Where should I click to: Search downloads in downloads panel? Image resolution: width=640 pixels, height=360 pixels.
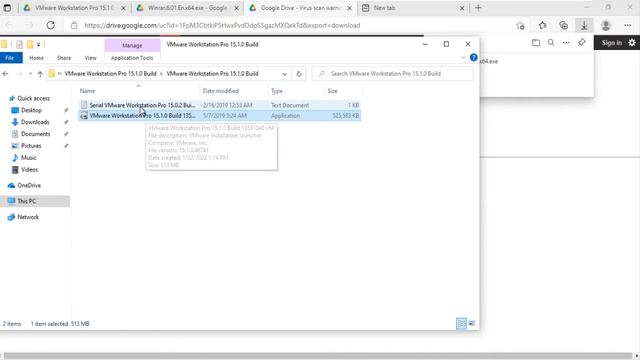point(551,42)
